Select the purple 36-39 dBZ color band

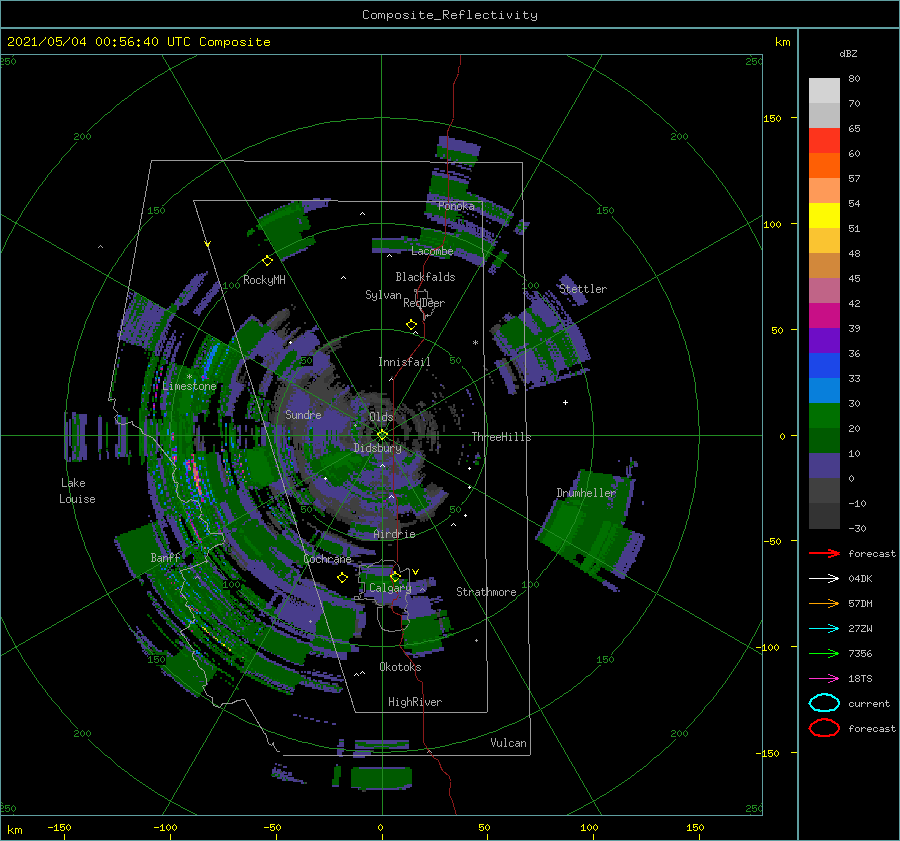824,341
